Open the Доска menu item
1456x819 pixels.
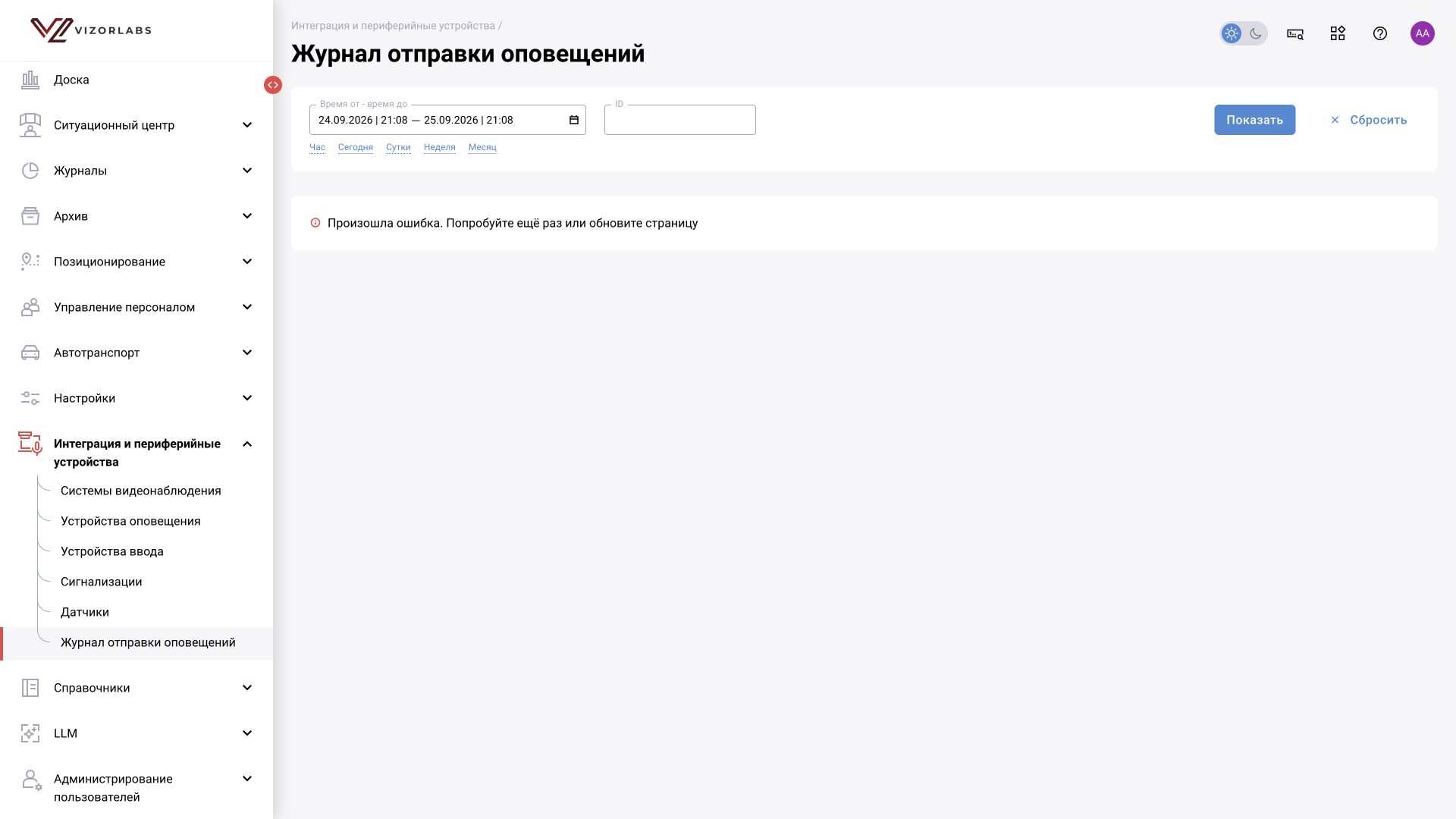pos(71,80)
